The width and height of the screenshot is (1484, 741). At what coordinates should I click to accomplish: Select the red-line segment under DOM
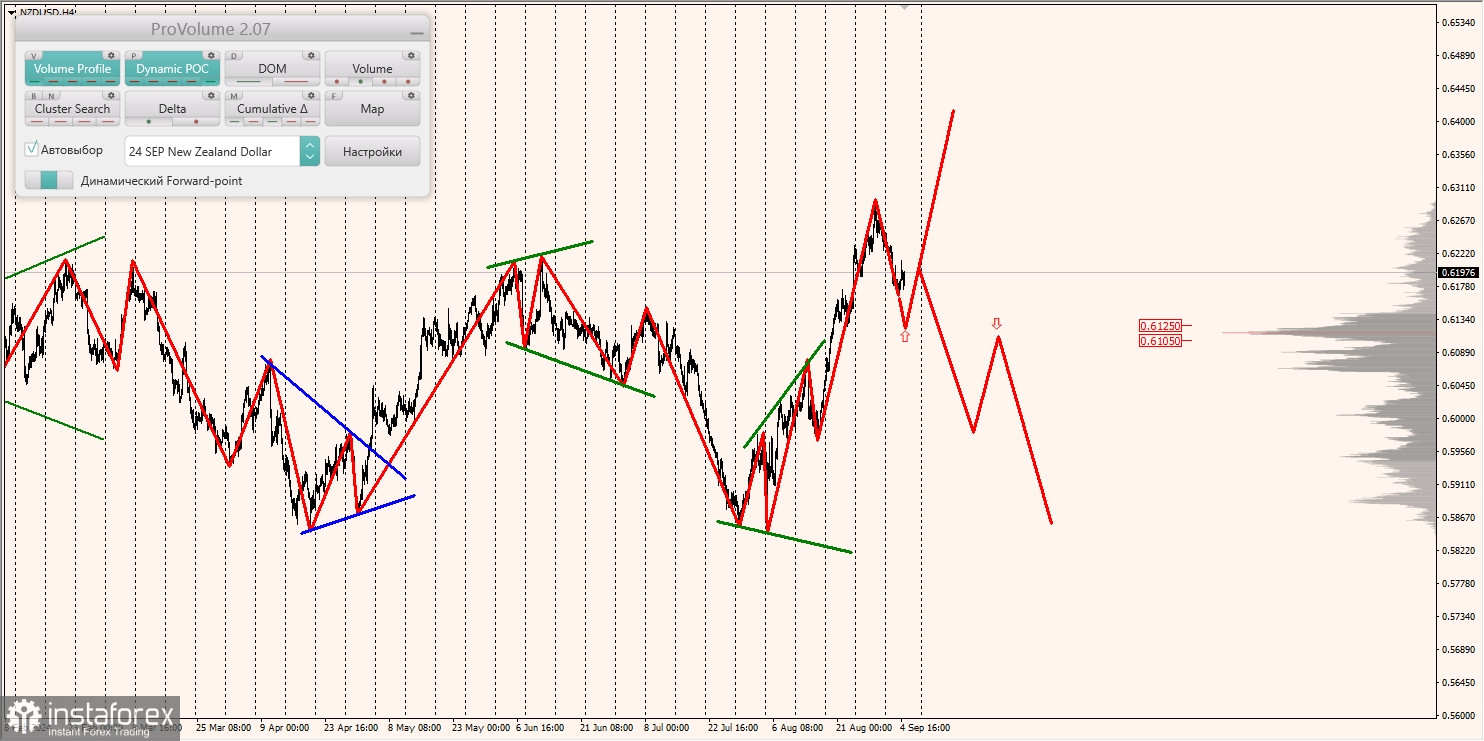tap(296, 81)
